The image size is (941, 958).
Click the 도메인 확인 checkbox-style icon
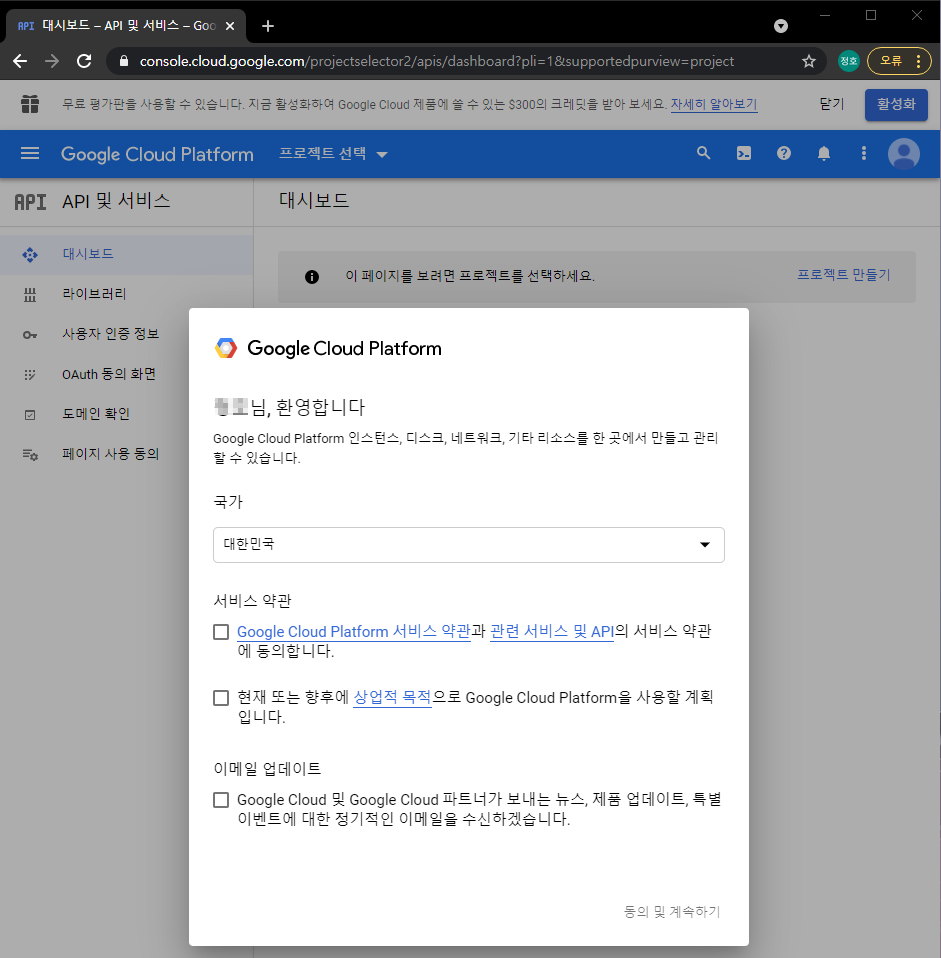[x=30, y=415]
